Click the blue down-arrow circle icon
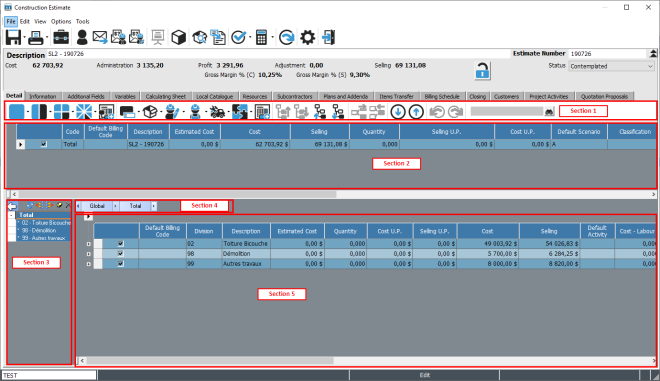Image resolution: width=660 pixels, height=381 pixels. [398, 112]
